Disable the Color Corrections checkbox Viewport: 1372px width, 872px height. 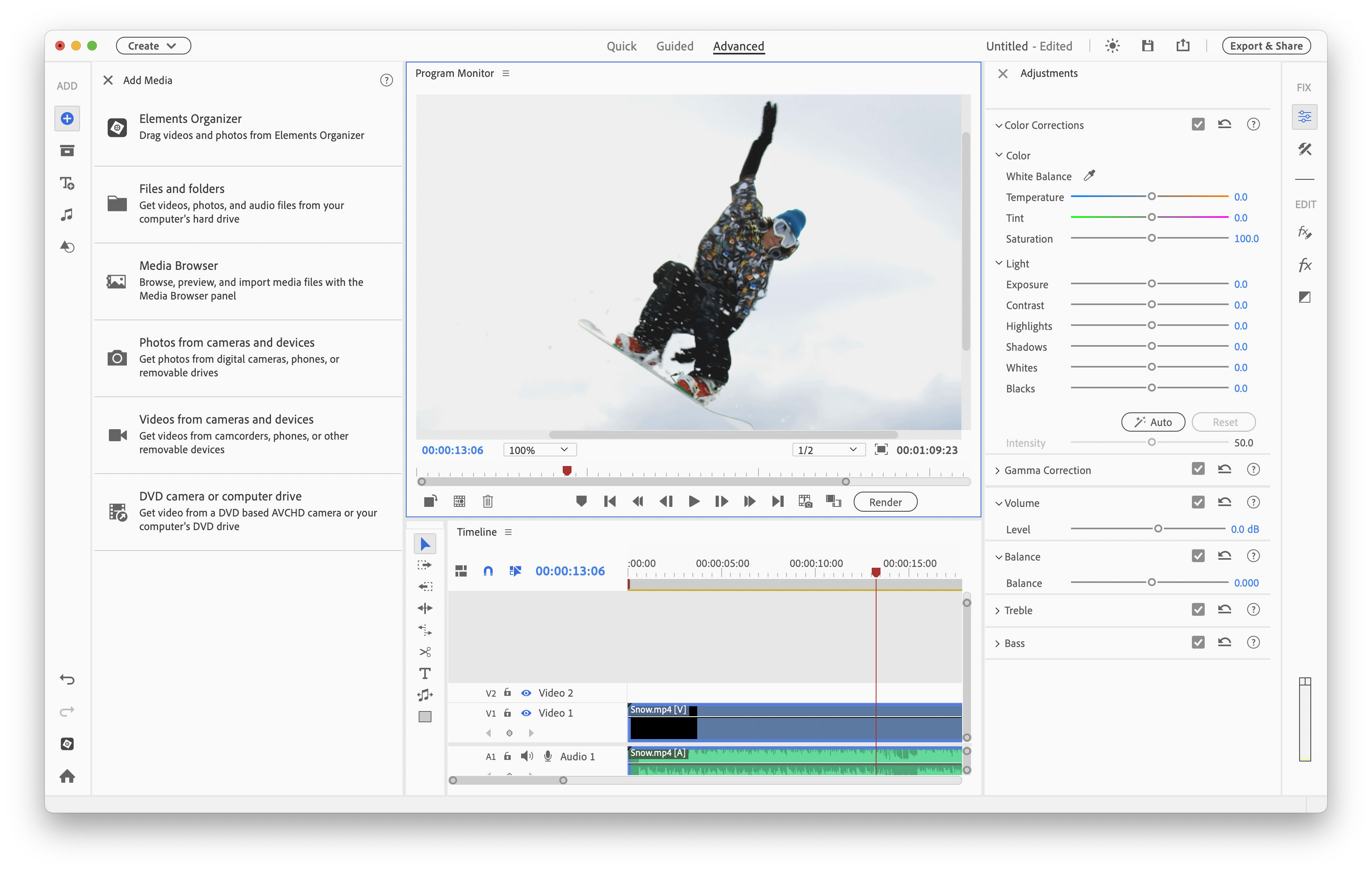[1198, 124]
